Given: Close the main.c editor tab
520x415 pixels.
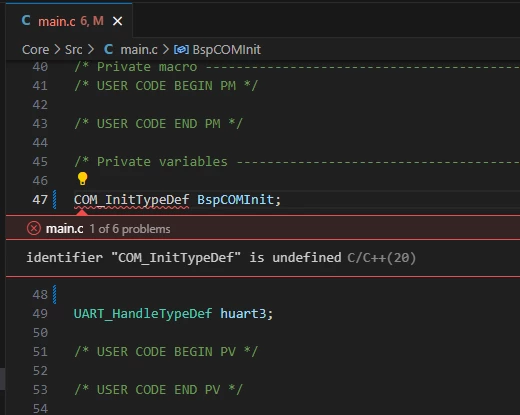Looking at the screenshot, I should coord(117,21).
